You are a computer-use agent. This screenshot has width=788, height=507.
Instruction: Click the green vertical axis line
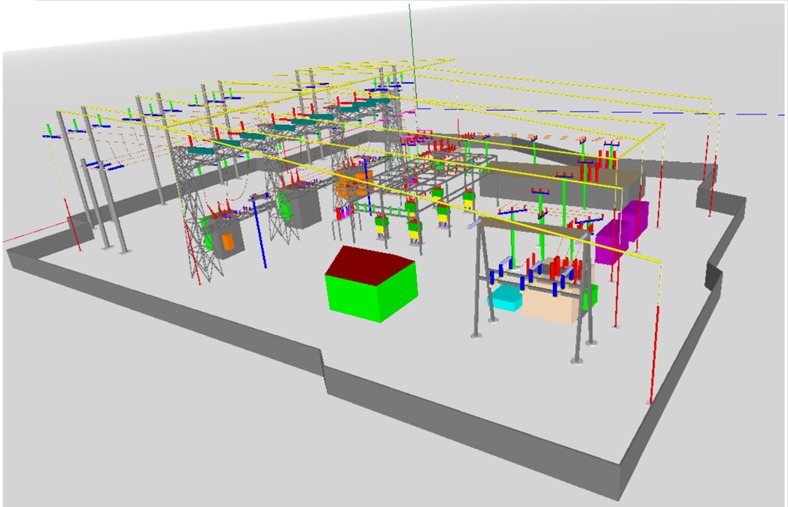(x=413, y=54)
